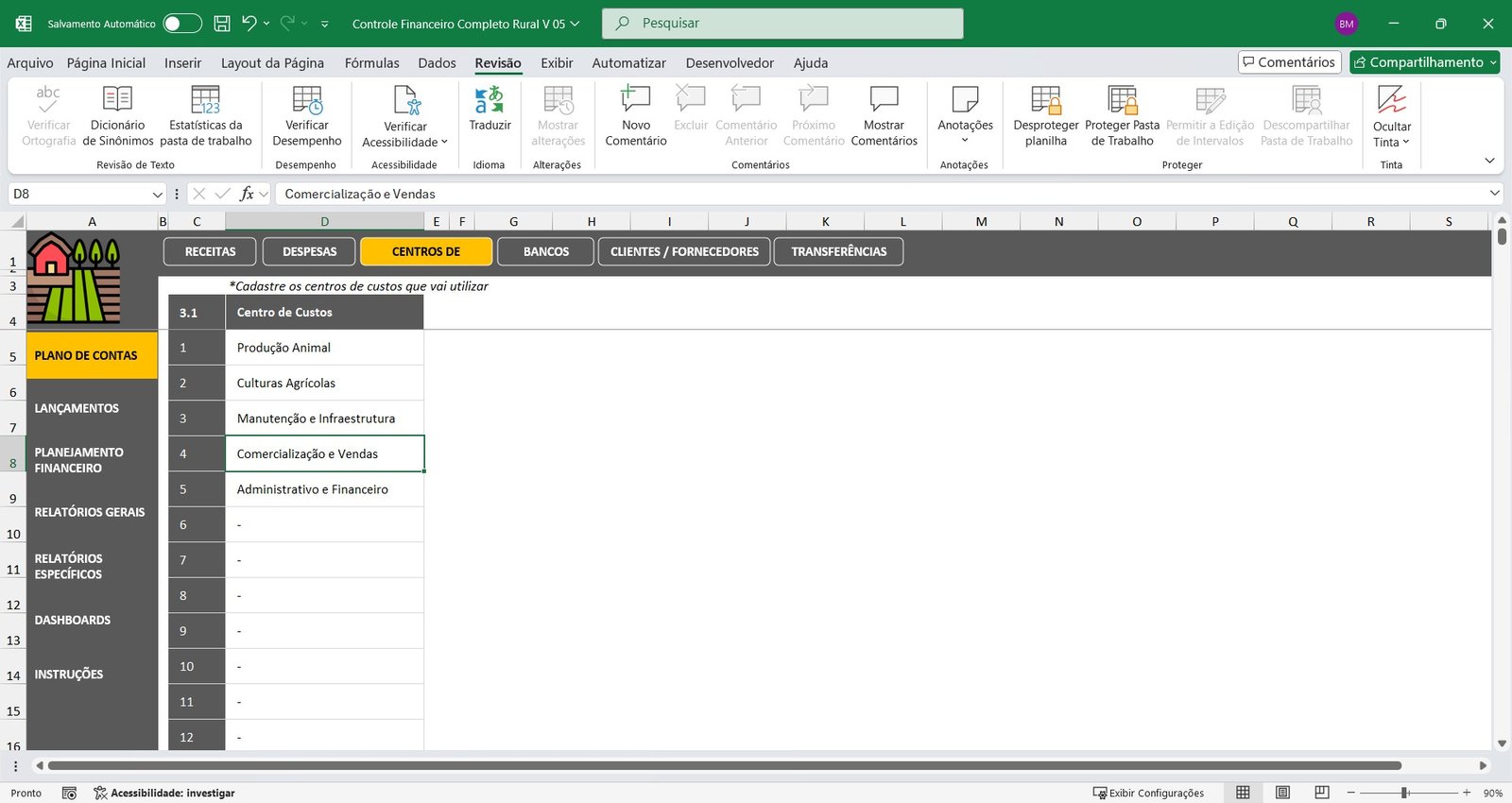
Task: Expand the Anotações dropdown
Action: pos(965,140)
